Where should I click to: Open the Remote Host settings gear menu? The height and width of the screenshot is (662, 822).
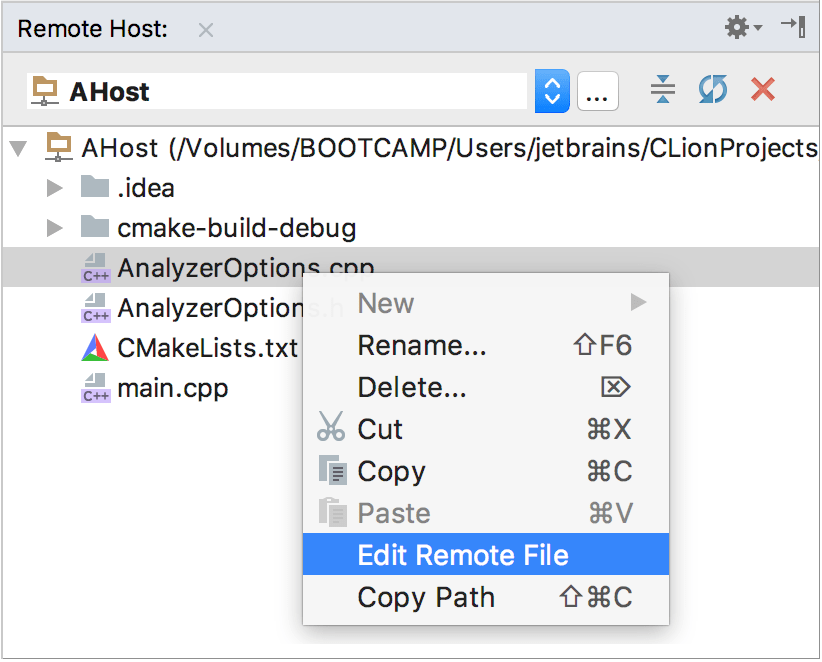(x=737, y=27)
